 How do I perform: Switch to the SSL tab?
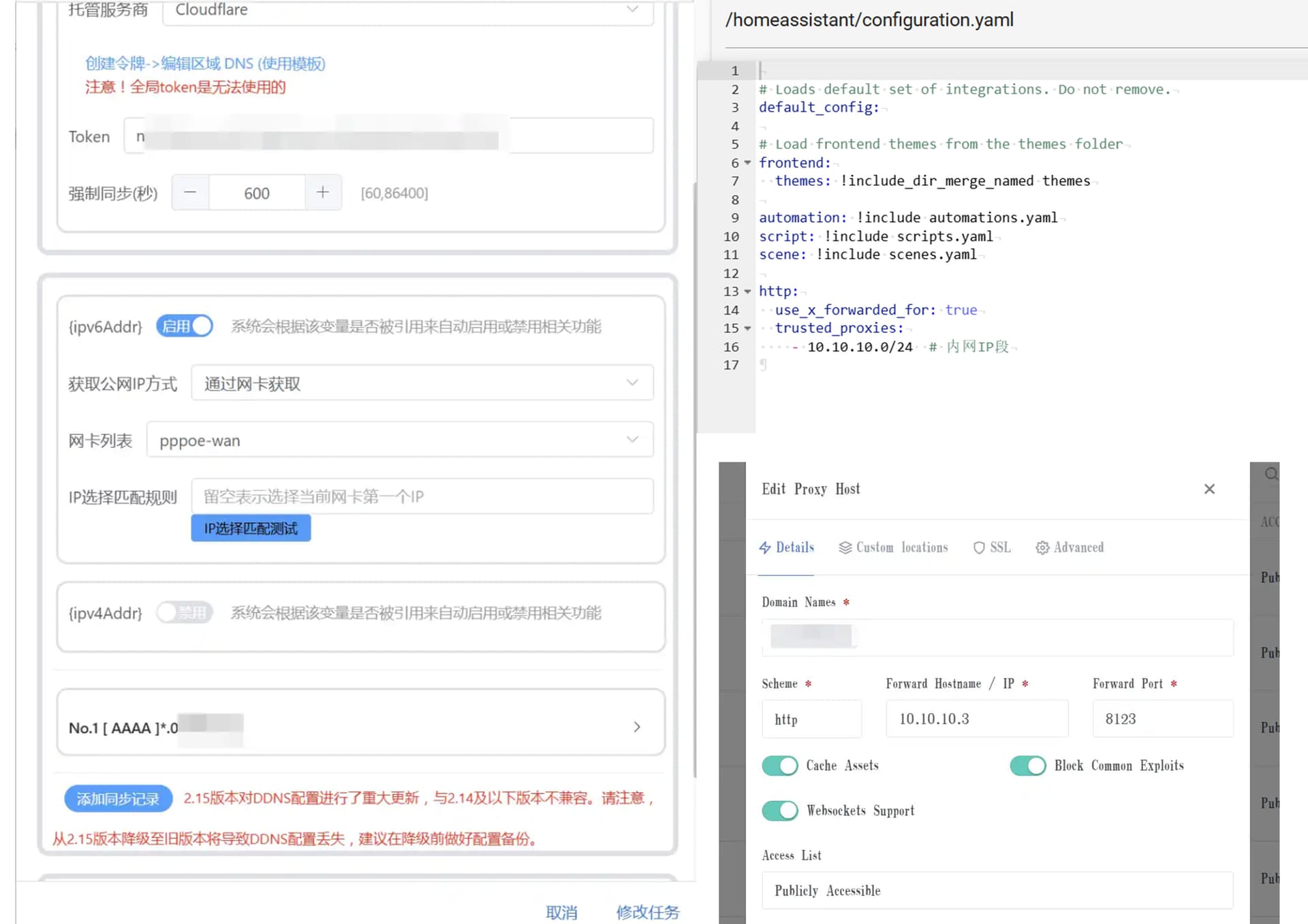click(992, 547)
